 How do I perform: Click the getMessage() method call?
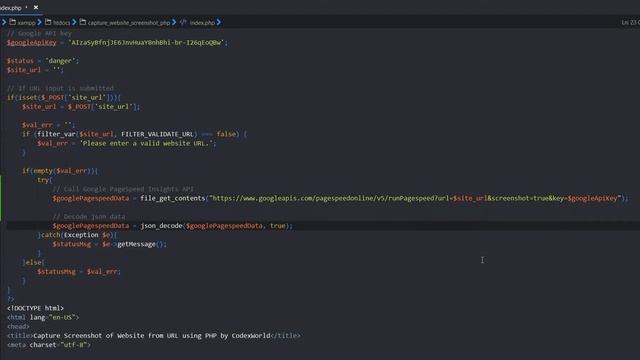[x=141, y=244]
